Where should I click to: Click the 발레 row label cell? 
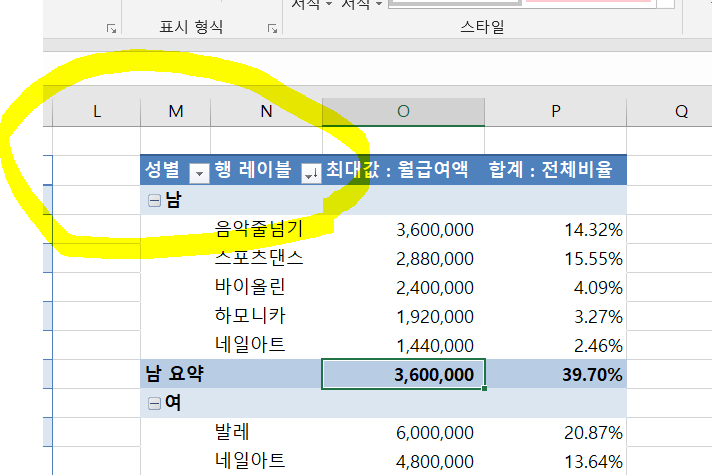[234, 432]
